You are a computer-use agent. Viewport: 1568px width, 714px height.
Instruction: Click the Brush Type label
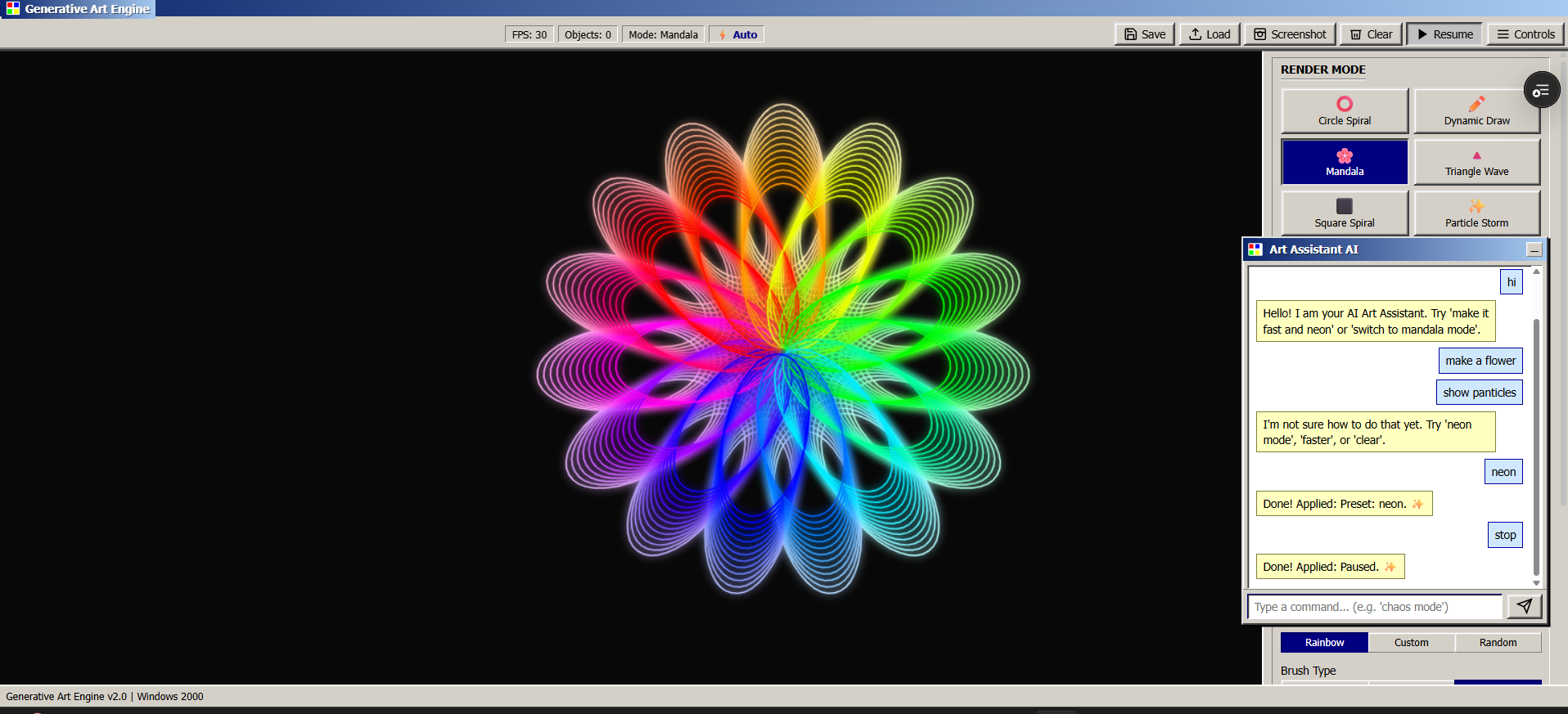(x=1308, y=671)
